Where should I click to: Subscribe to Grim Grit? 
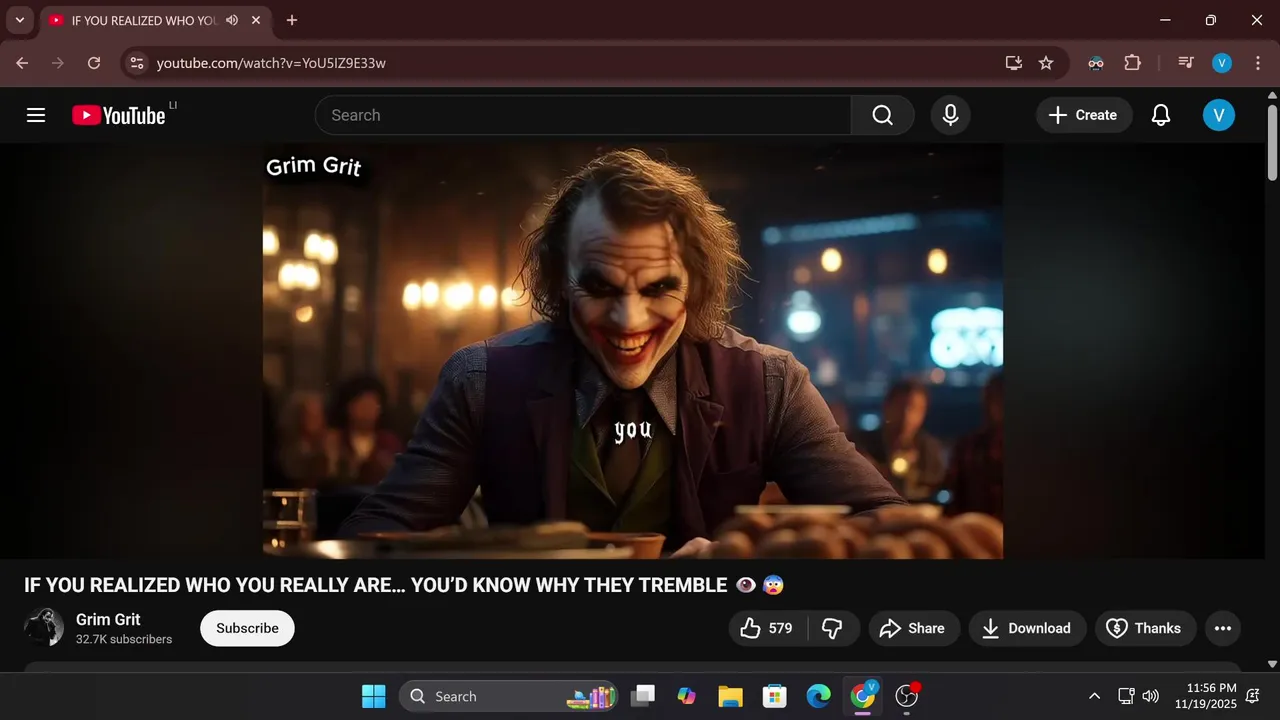pos(247,628)
